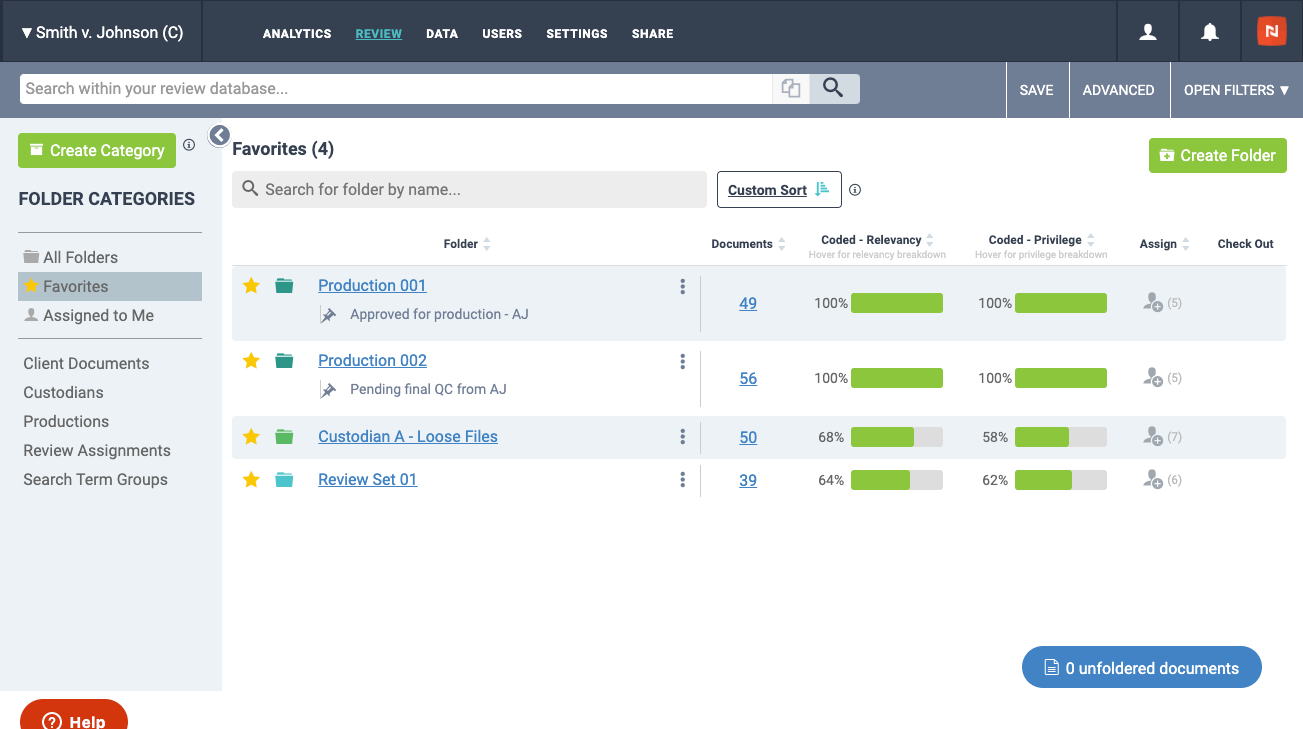Toggle star for Custodian A - Loose Files
The height and width of the screenshot is (729, 1303).
[x=251, y=437]
